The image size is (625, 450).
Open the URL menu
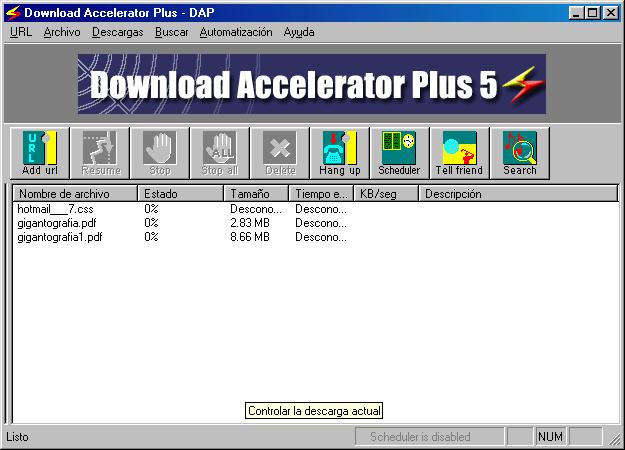click(x=21, y=32)
